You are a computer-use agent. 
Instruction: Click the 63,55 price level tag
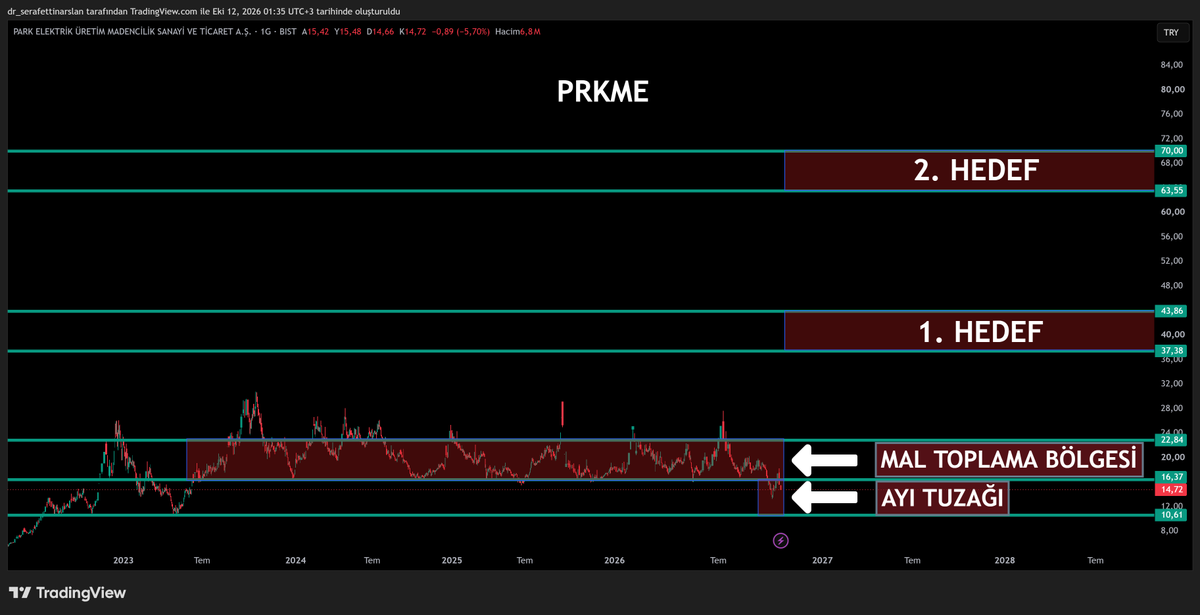click(1171, 190)
